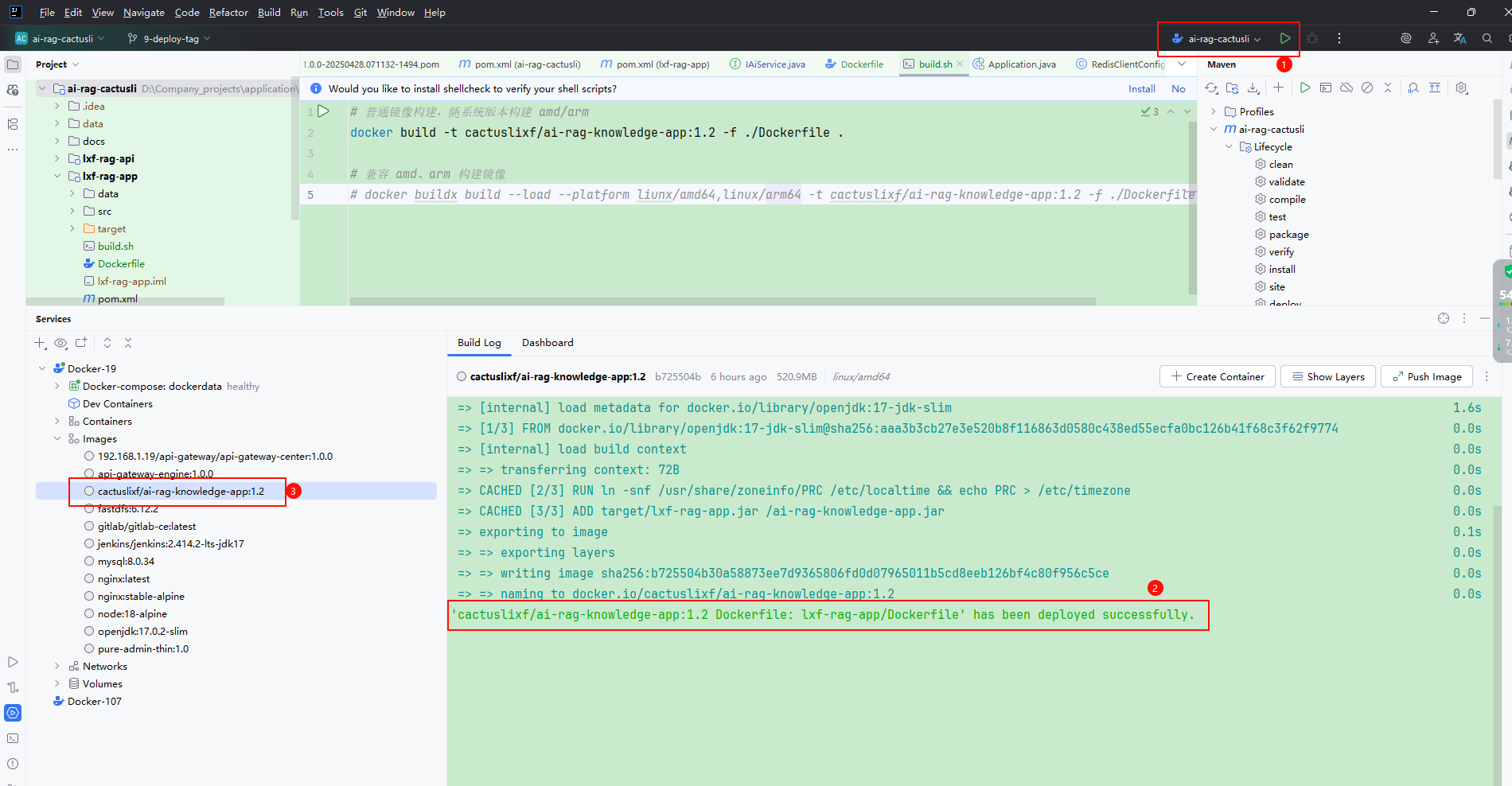This screenshot has width=1512, height=786.
Task: Show hidden editor tabs dropdown arrow
Action: (x=1182, y=64)
